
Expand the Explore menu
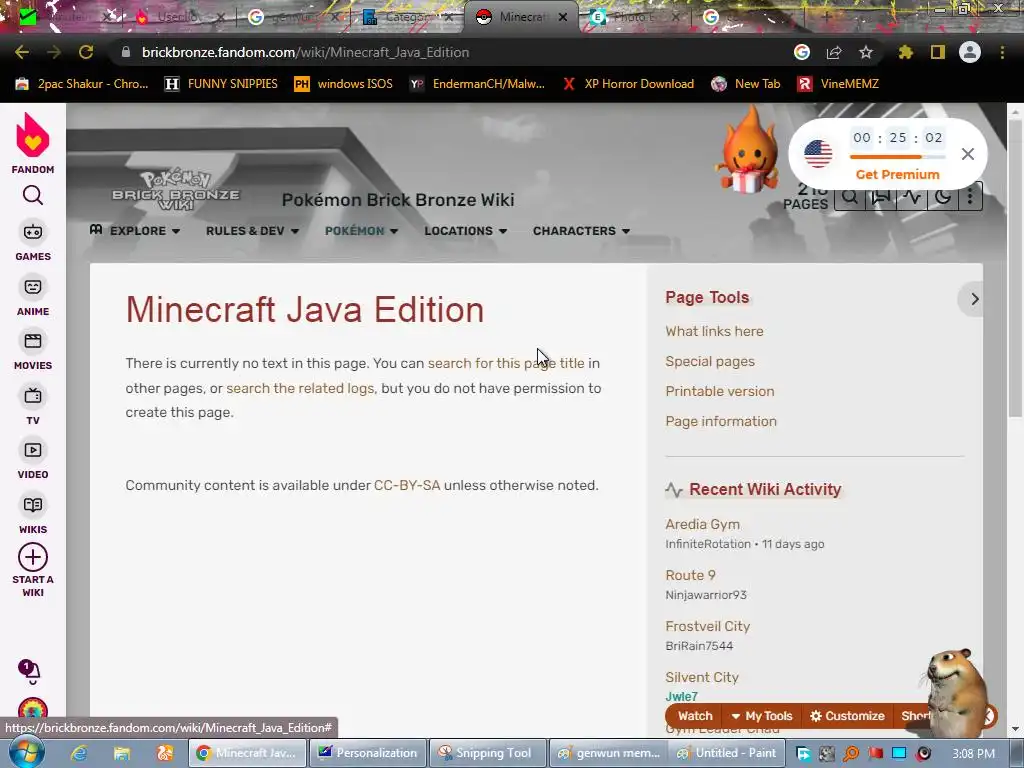[x=135, y=231]
